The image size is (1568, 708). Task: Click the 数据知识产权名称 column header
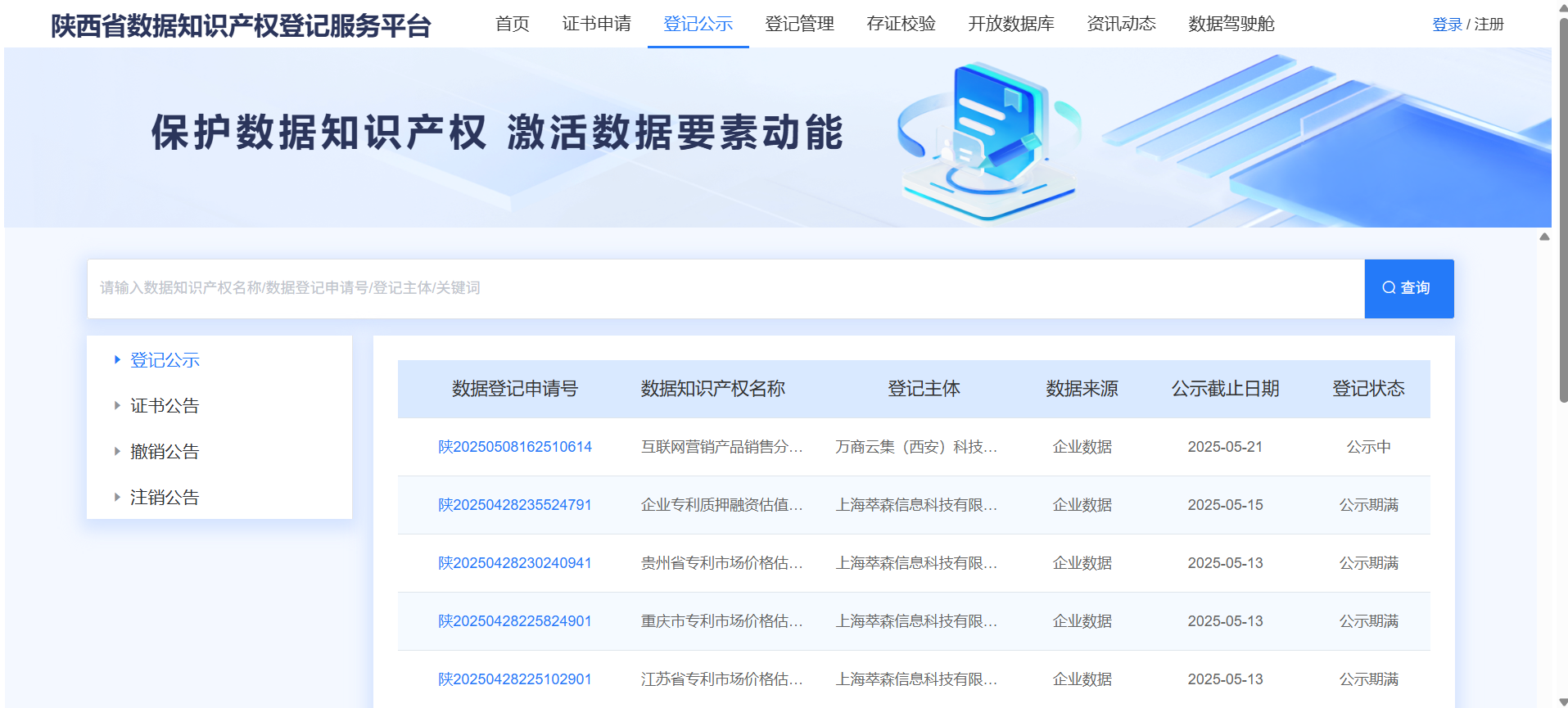pyautogui.click(x=713, y=389)
